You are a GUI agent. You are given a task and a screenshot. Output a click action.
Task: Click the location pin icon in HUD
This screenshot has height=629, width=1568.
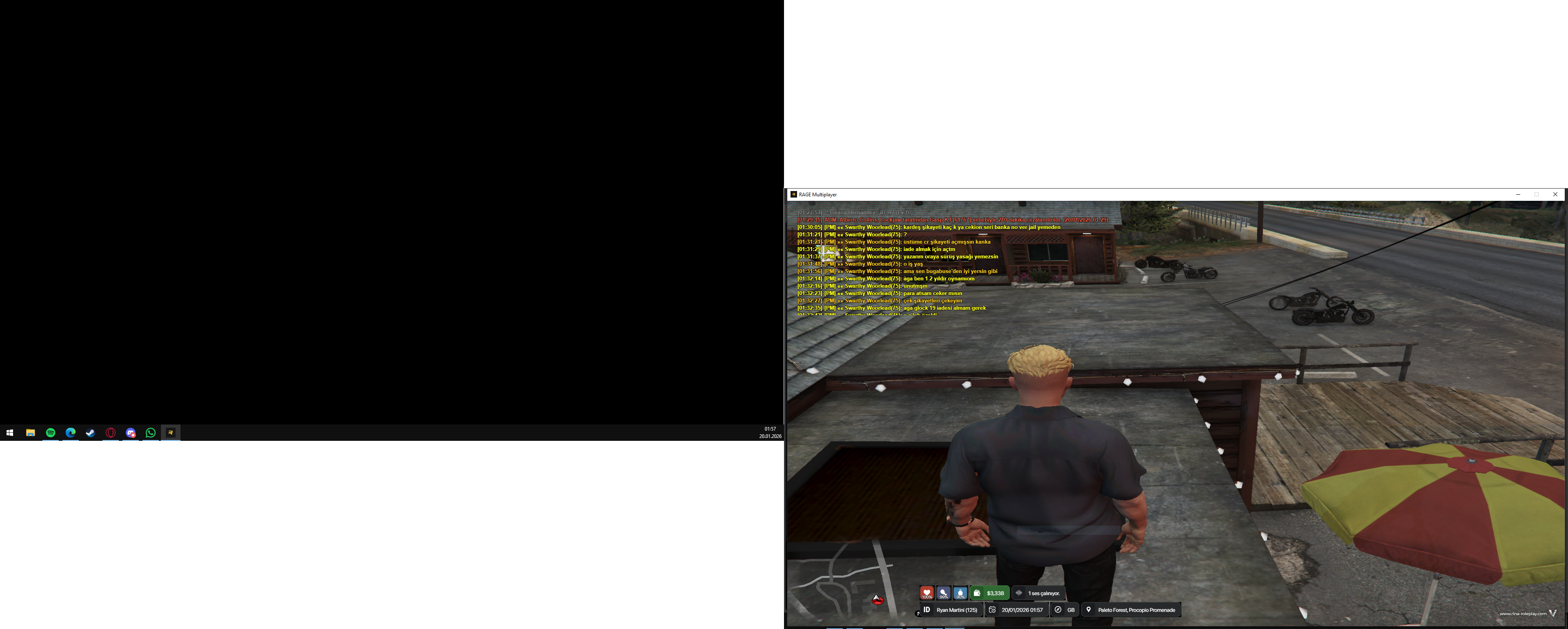tap(1089, 609)
